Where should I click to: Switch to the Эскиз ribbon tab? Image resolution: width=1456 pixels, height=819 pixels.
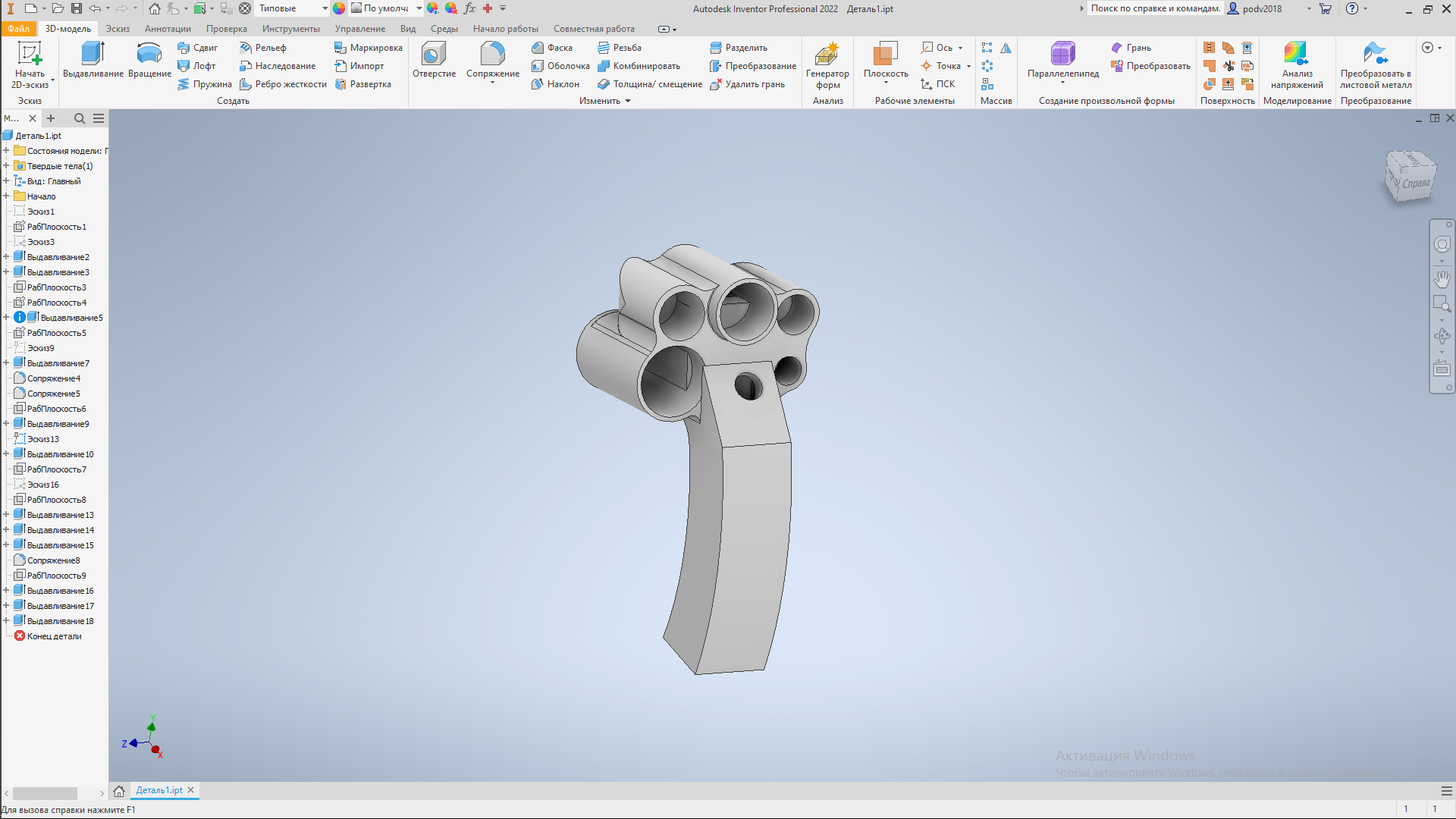tap(118, 29)
